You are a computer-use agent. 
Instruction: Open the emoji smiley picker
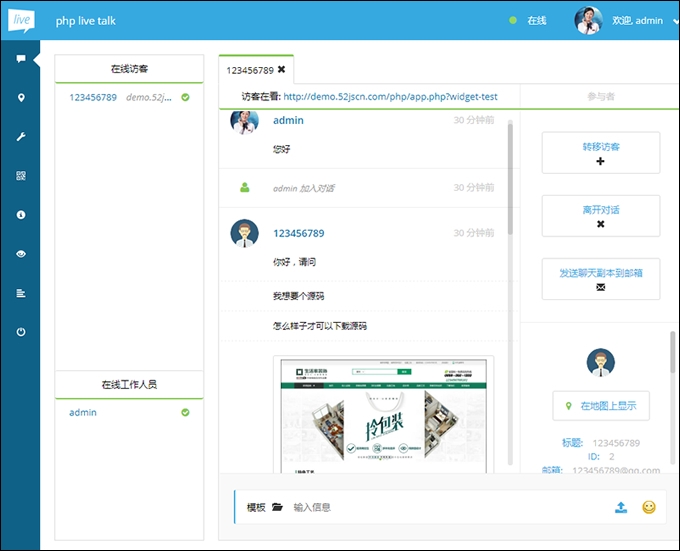point(649,507)
